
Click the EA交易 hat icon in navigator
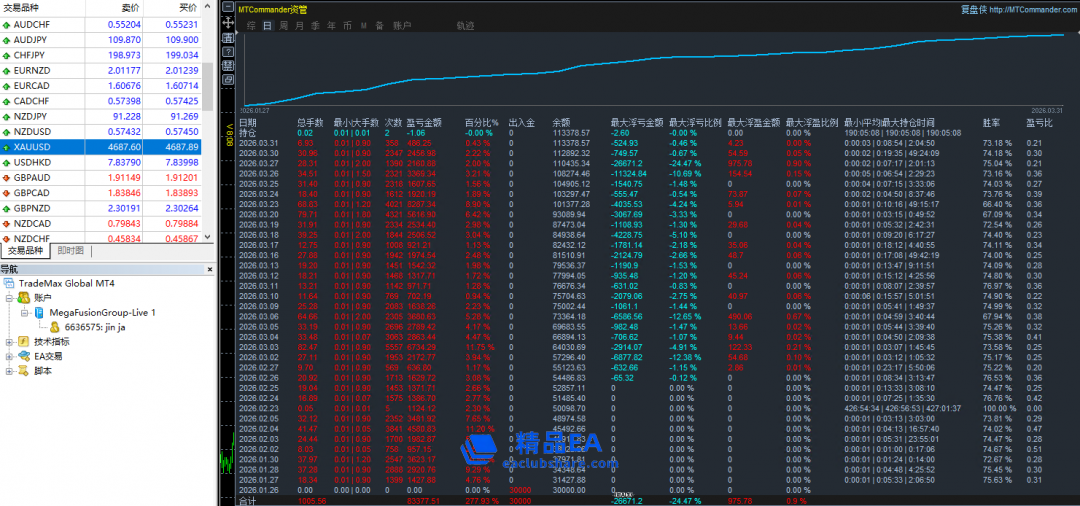click(x=24, y=356)
